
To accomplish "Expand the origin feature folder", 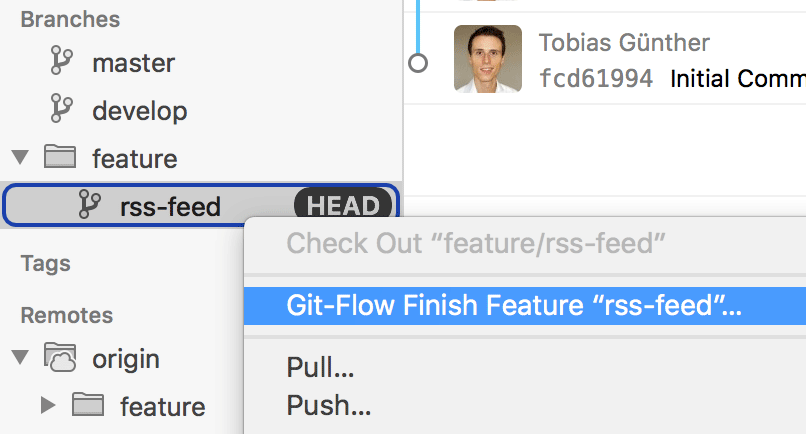I will pos(47,405).
